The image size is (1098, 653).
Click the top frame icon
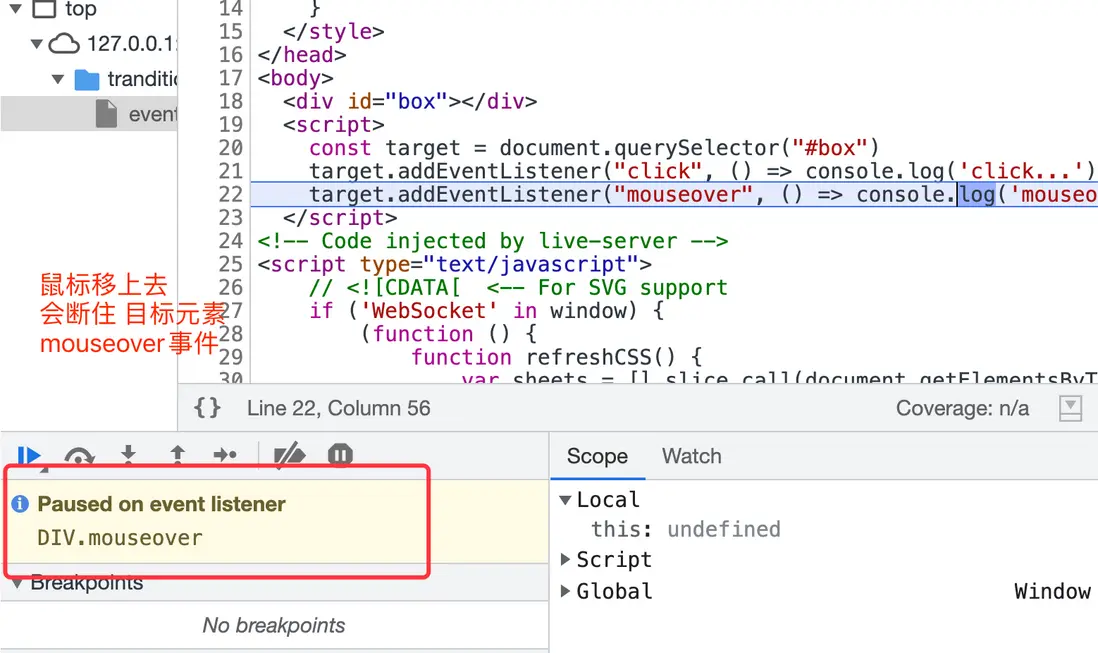coord(45,9)
